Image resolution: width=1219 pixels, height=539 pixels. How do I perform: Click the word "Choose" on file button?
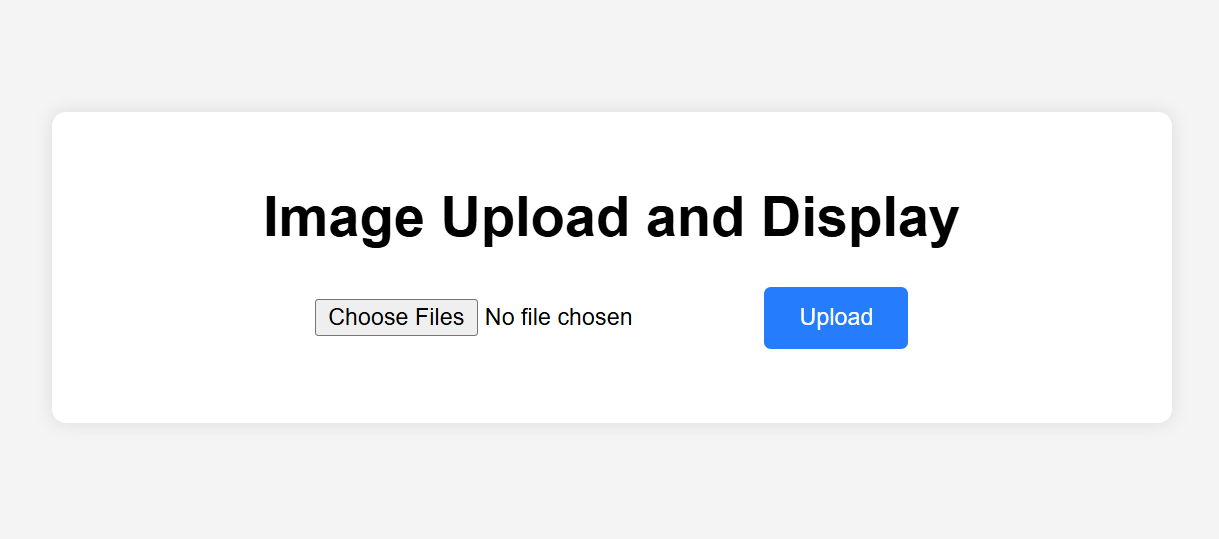click(363, 317)
